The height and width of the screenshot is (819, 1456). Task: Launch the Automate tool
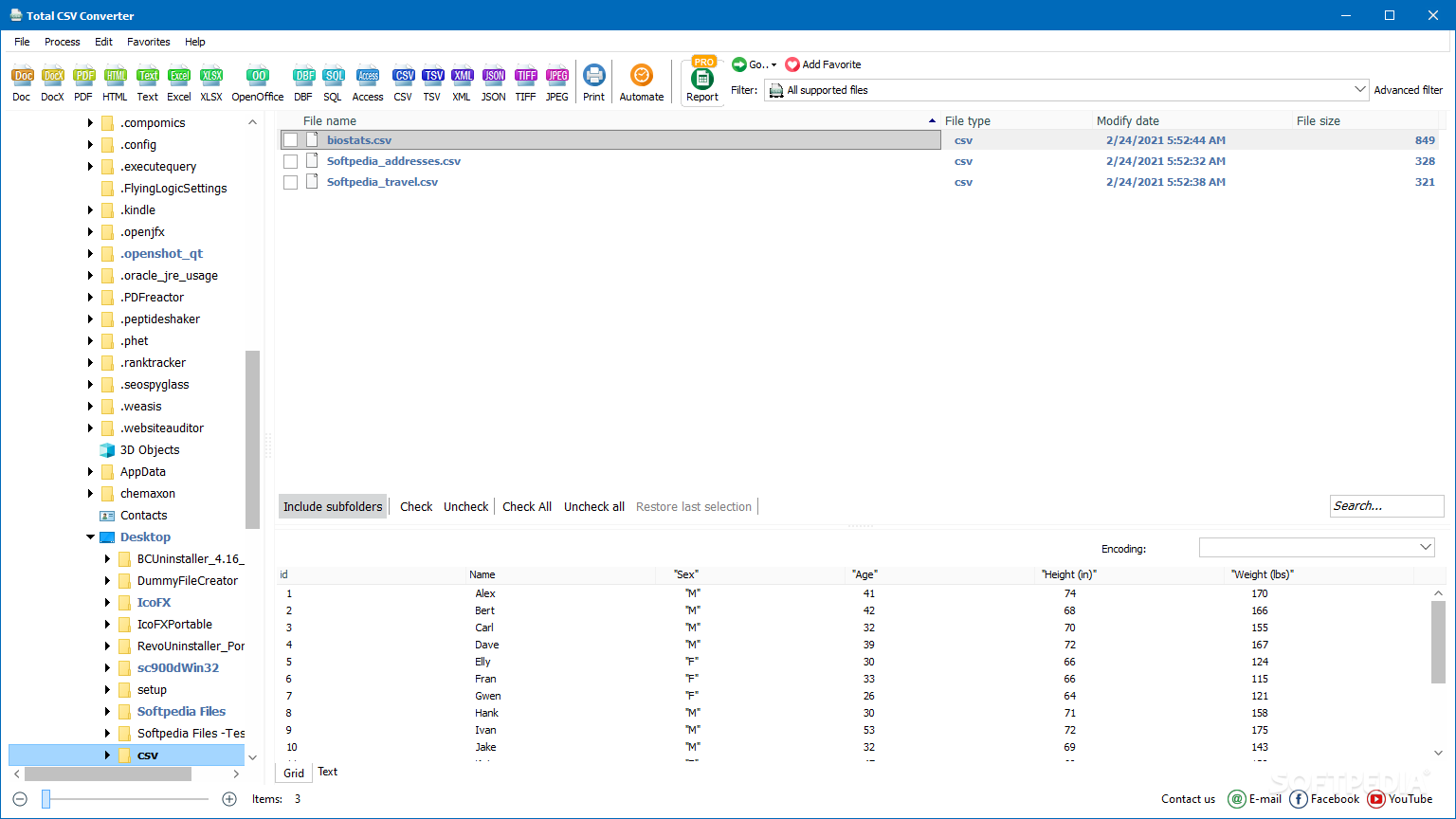click(x=642, y=83)
